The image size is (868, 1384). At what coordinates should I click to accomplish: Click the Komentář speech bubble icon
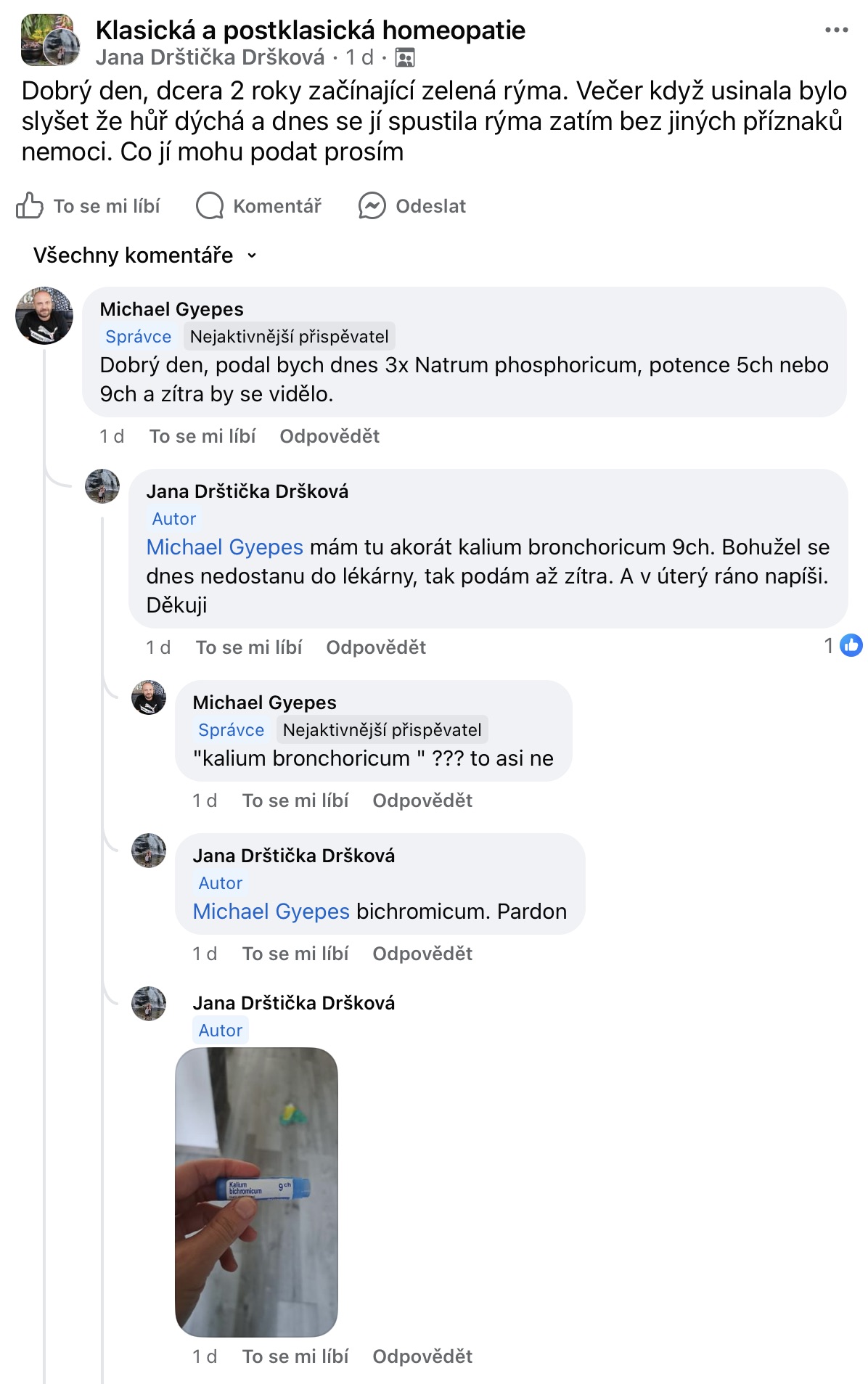point(210,206)
